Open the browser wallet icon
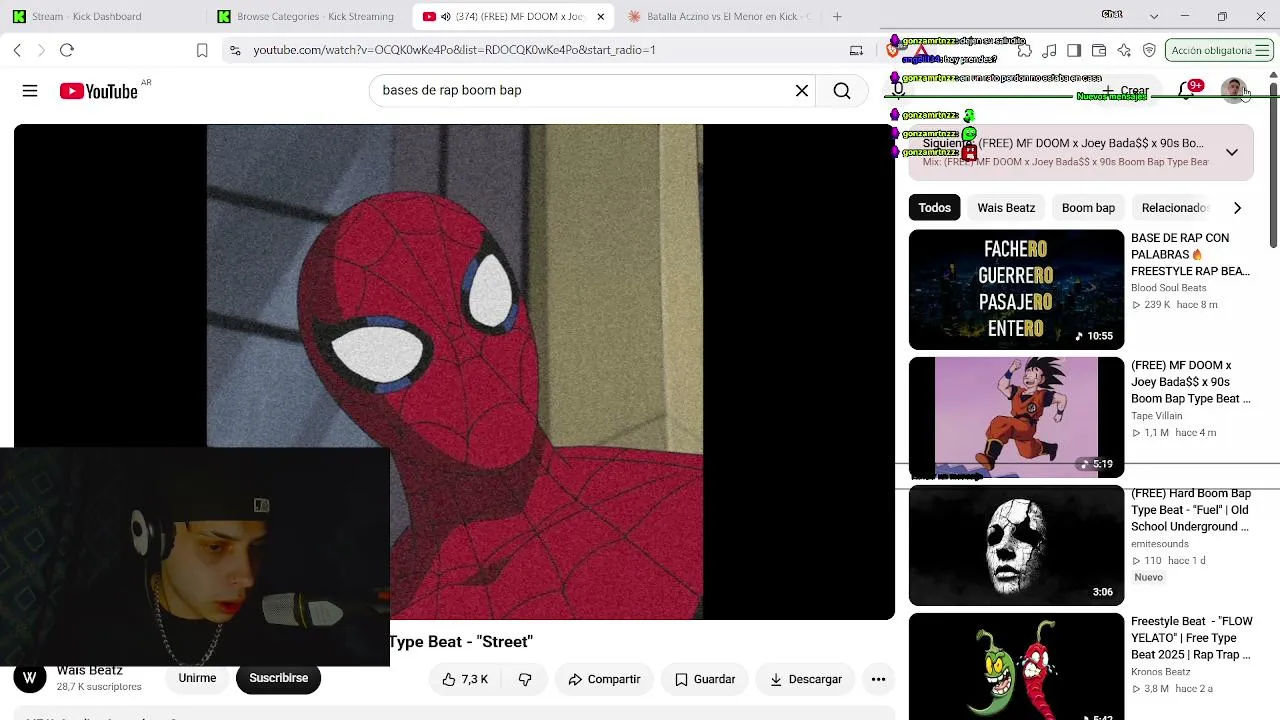Screen dimensions: 1280x720 click(x=1099, y=50)
